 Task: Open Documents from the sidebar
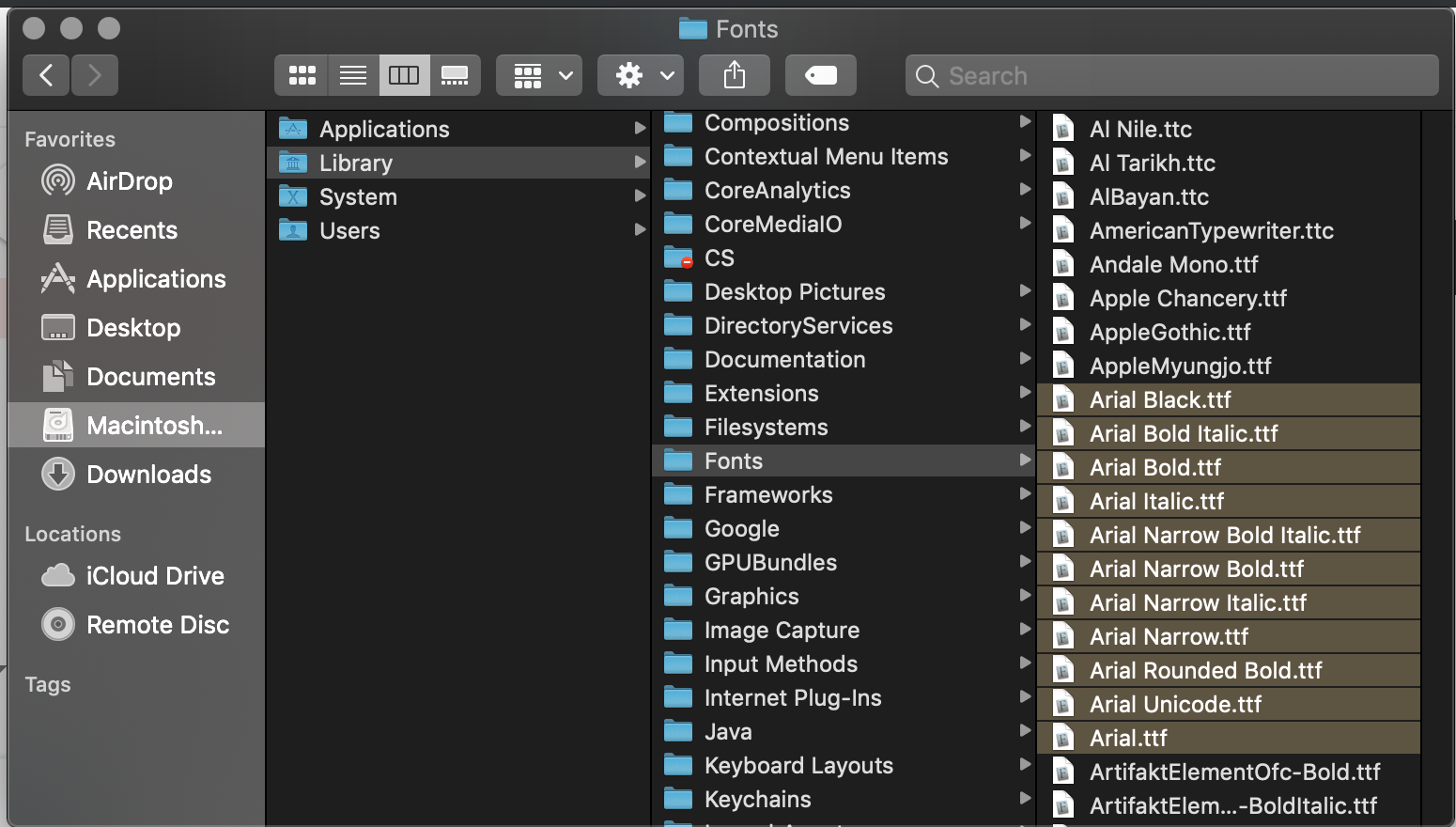136,377
